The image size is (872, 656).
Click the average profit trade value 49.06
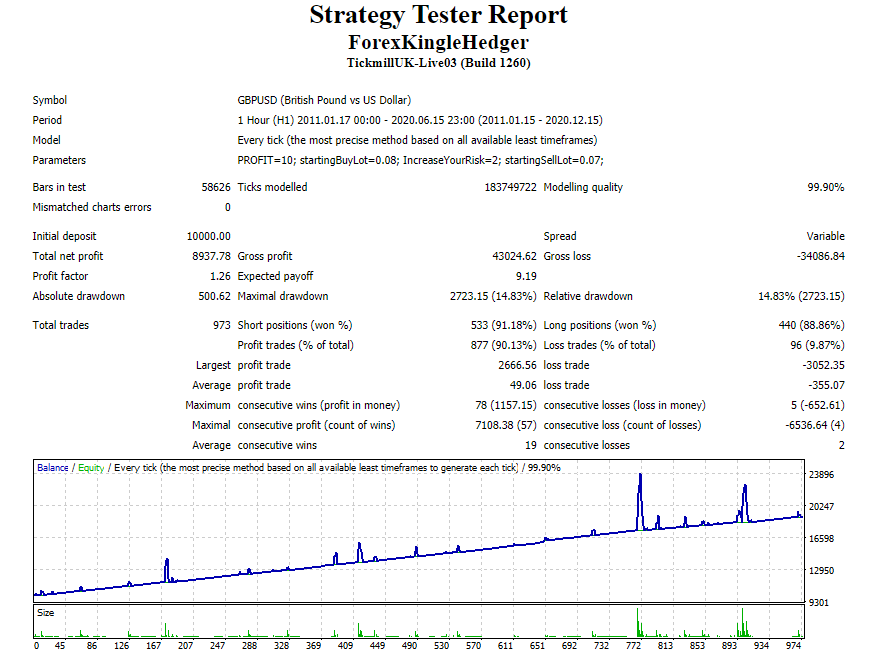(523, 385)
